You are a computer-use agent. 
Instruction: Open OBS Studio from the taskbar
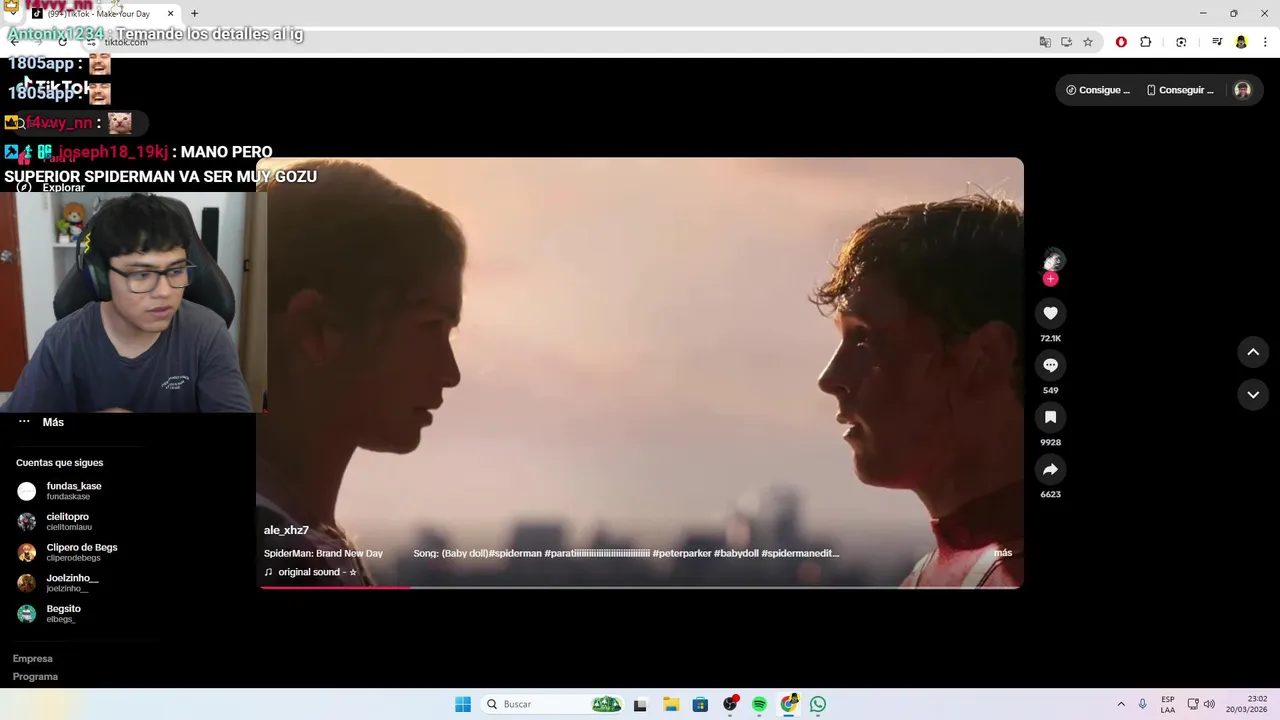(730, 704)
